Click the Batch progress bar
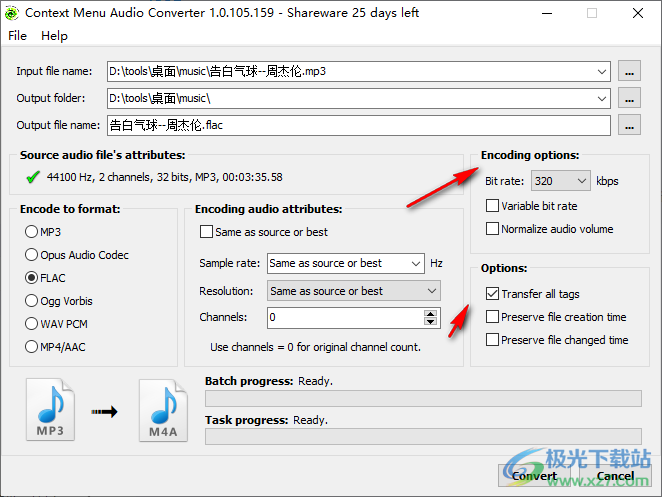Viewport: 662px width, 497px height. (423, 398)
